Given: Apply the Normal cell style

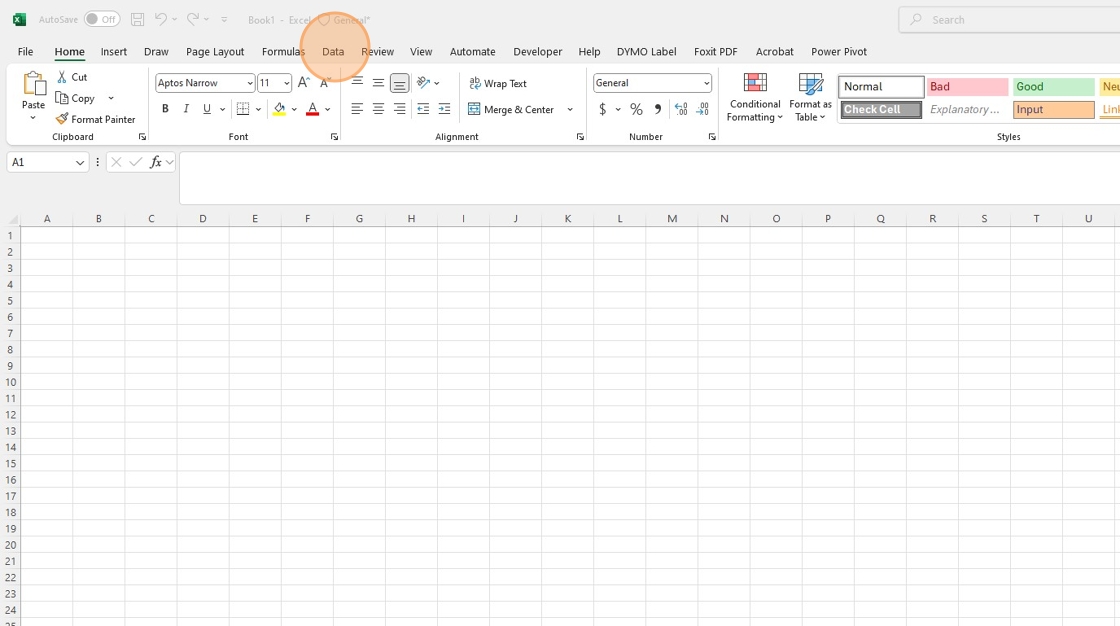Looking at the screenshot, I should coord(881,86).
